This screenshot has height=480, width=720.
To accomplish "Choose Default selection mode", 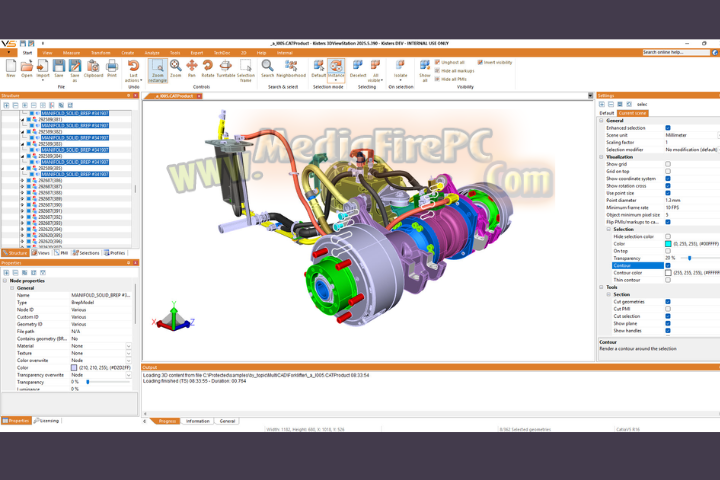I will pyautogui.click(x=319, y=66).
